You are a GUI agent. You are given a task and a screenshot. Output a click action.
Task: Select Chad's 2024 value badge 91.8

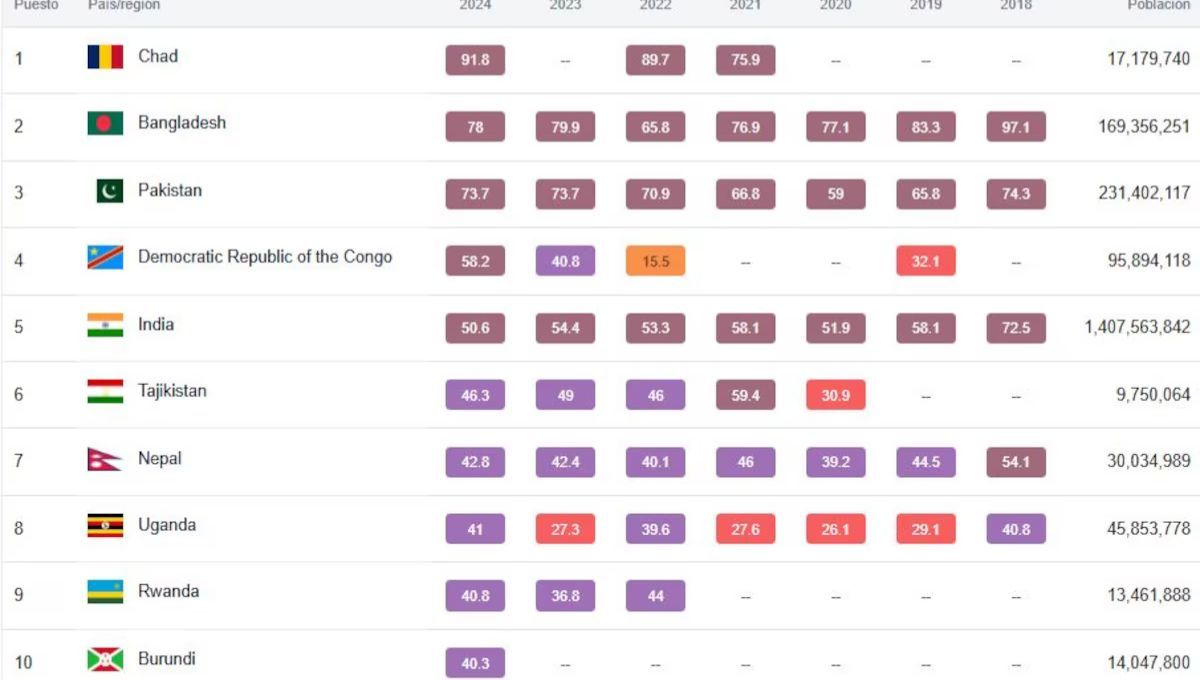click(475, 60)
